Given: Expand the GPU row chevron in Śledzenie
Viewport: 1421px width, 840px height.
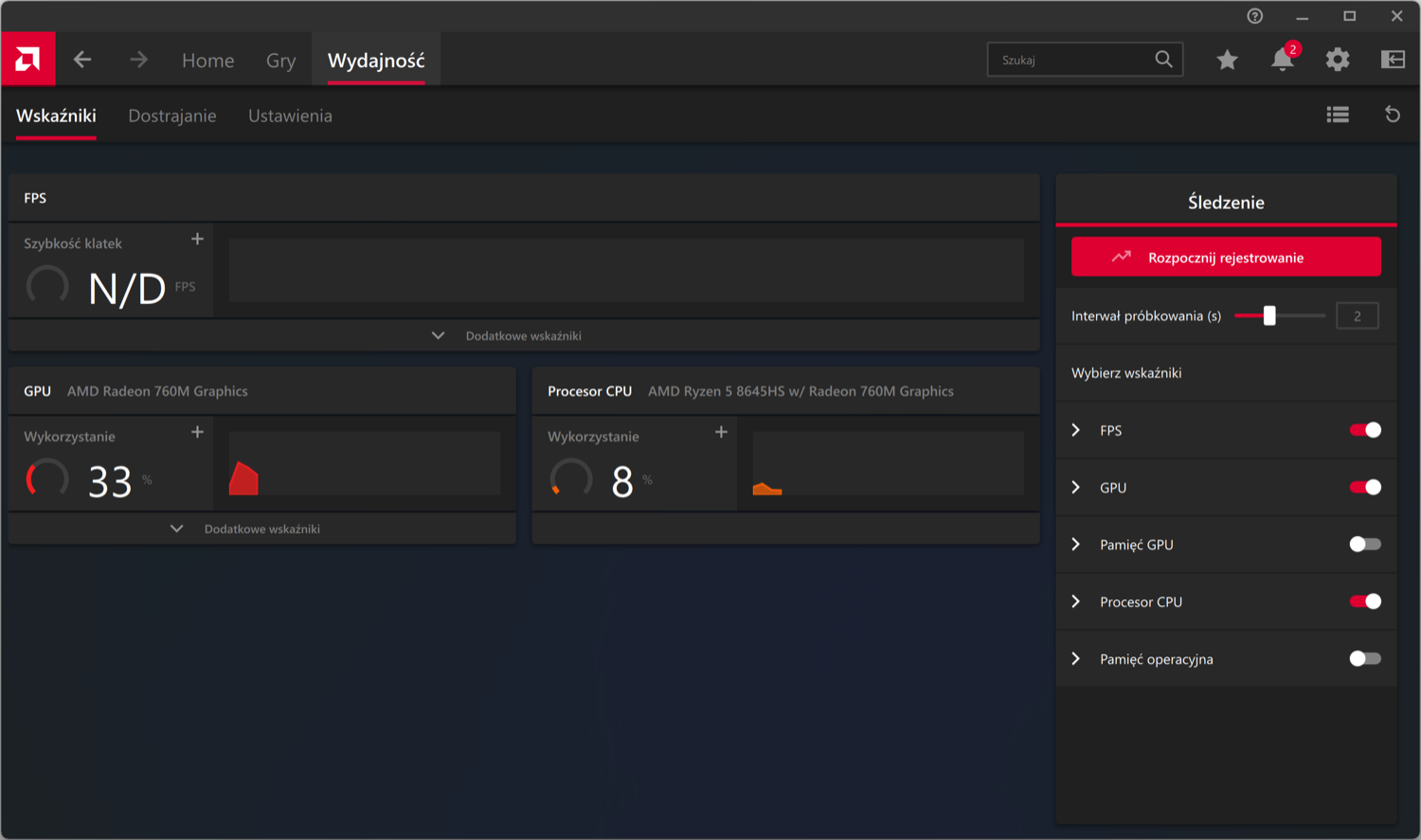Looking at the screenshot, I should (1076, 487).
